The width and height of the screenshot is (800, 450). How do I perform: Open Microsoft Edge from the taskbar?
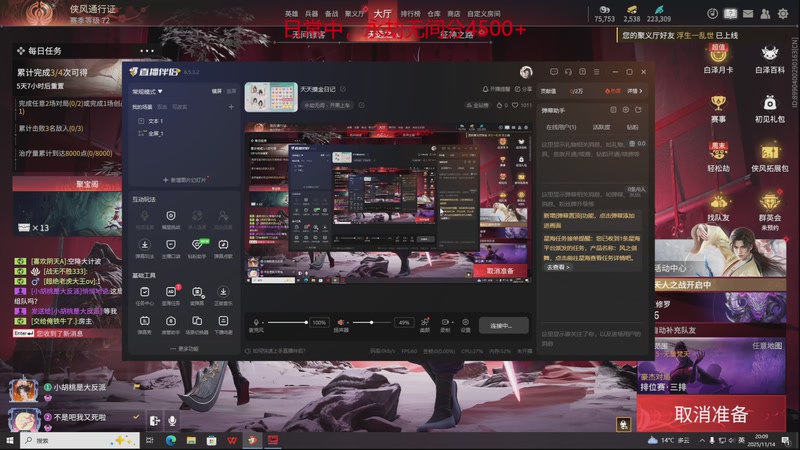(x=170, y=440)
